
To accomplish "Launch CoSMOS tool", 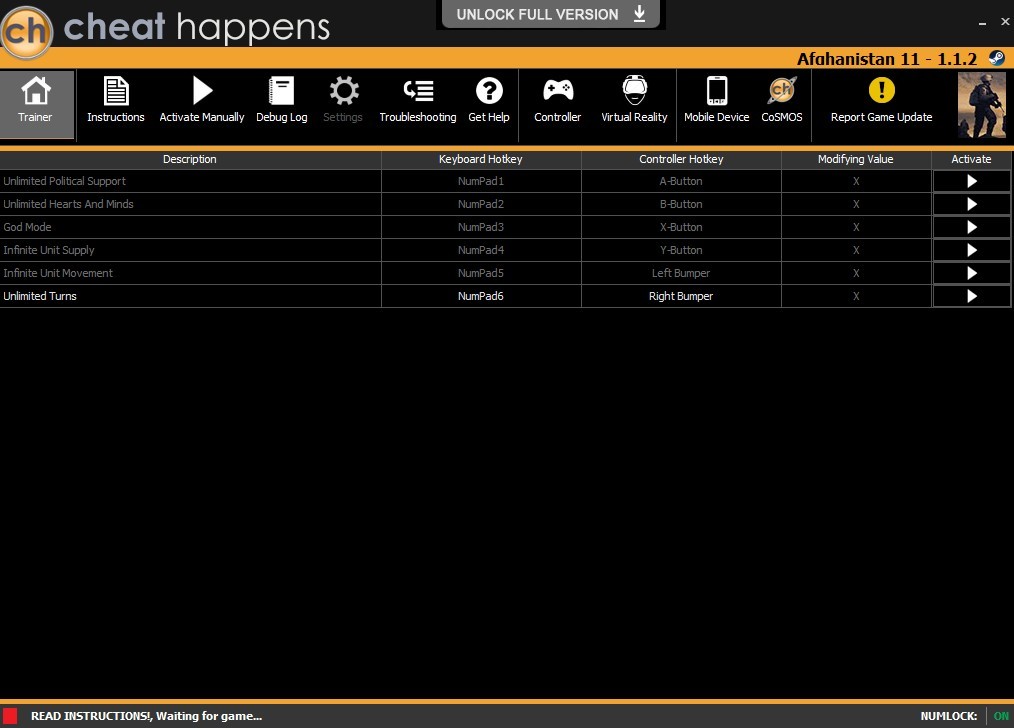I will [x=782, y=100].
